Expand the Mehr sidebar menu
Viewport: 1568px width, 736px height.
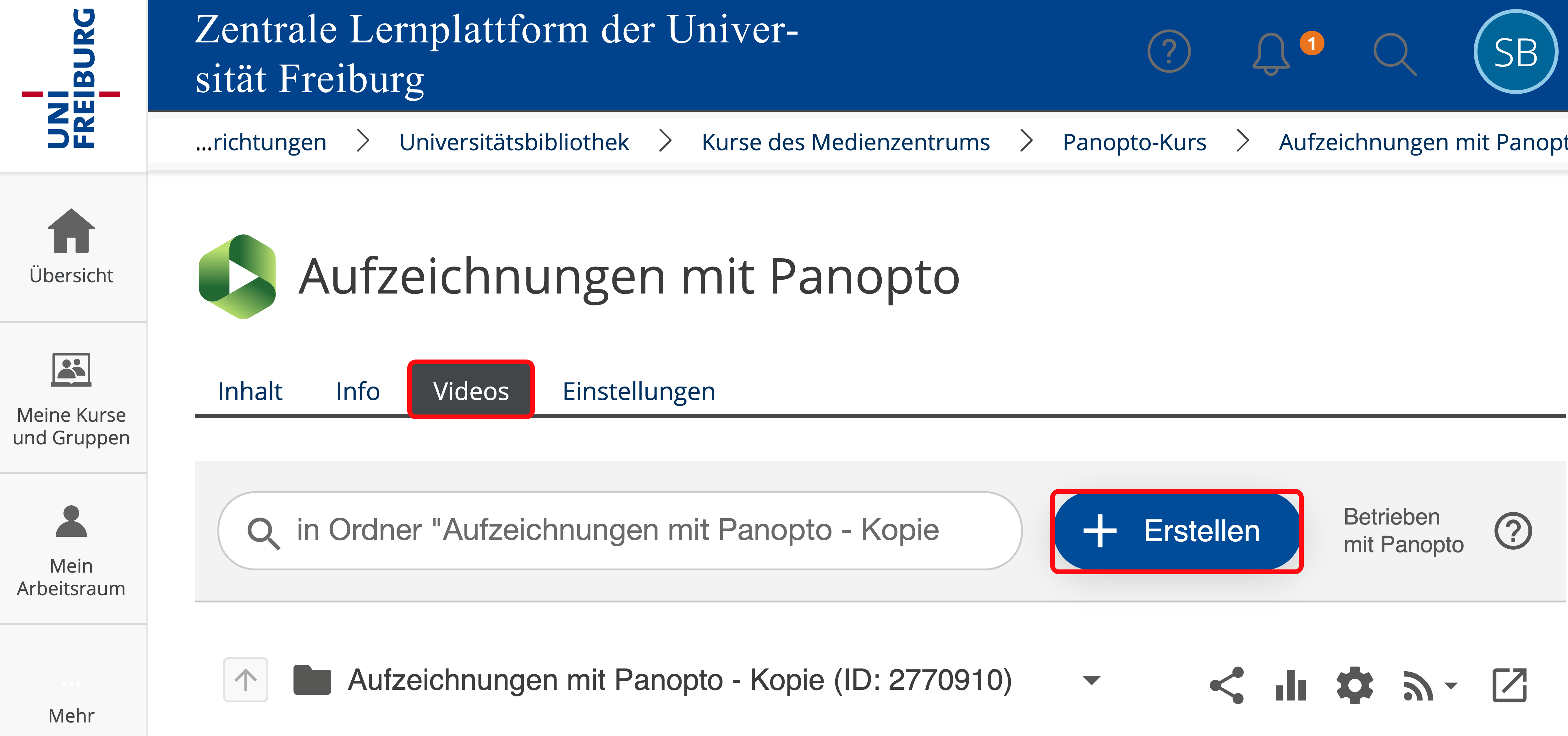click(x=71, y=700)
